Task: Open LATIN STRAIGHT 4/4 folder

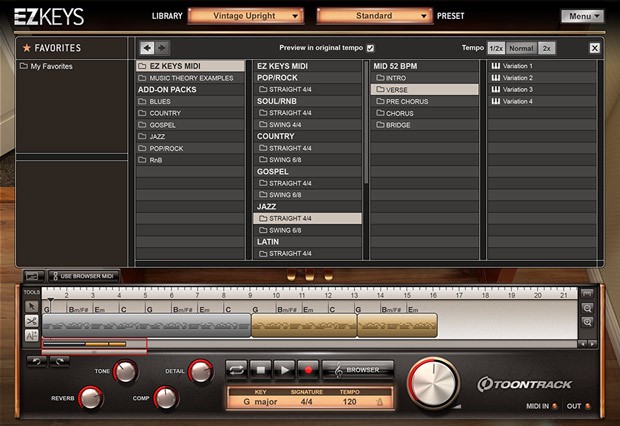Action: [x=307, y=254]
